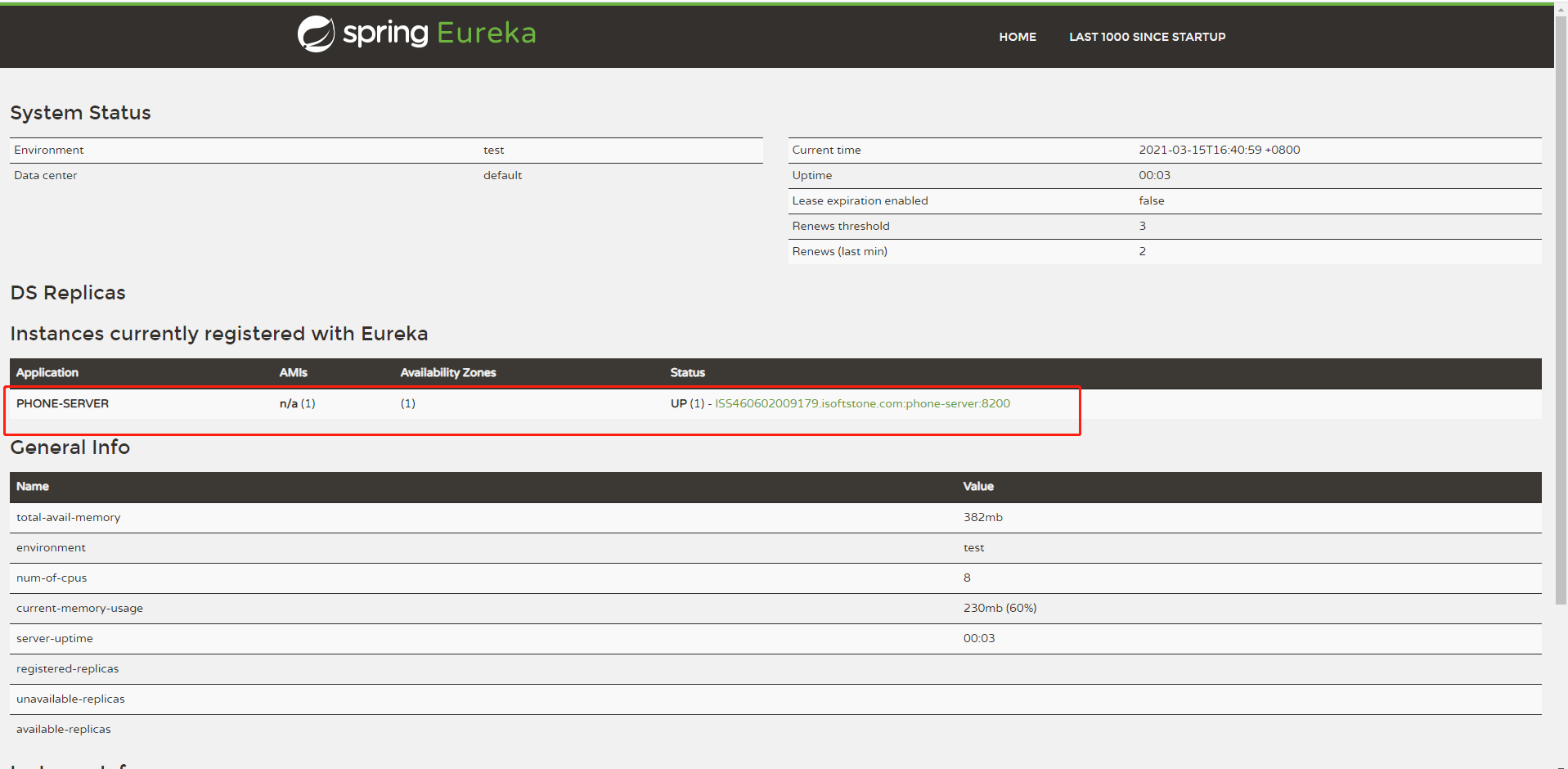Click the registered-replicas row name
The width and height of the screenshot is (1568, 769).
pyautogui.click(x=67, y=668)
